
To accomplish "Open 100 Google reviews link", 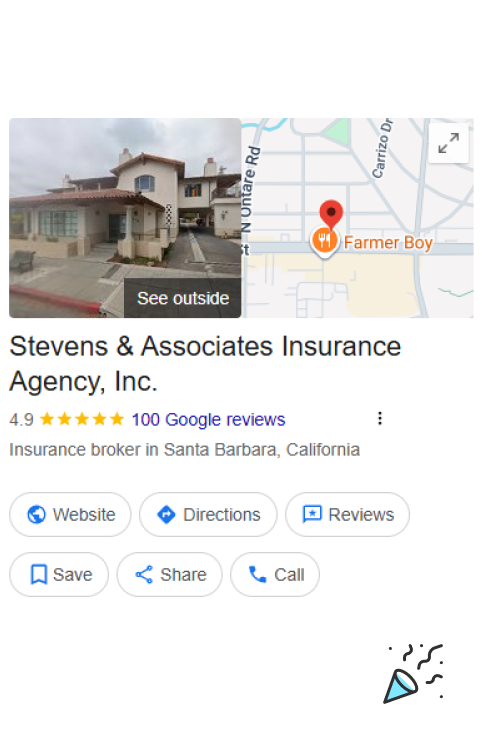I will (x=208, y=419).
